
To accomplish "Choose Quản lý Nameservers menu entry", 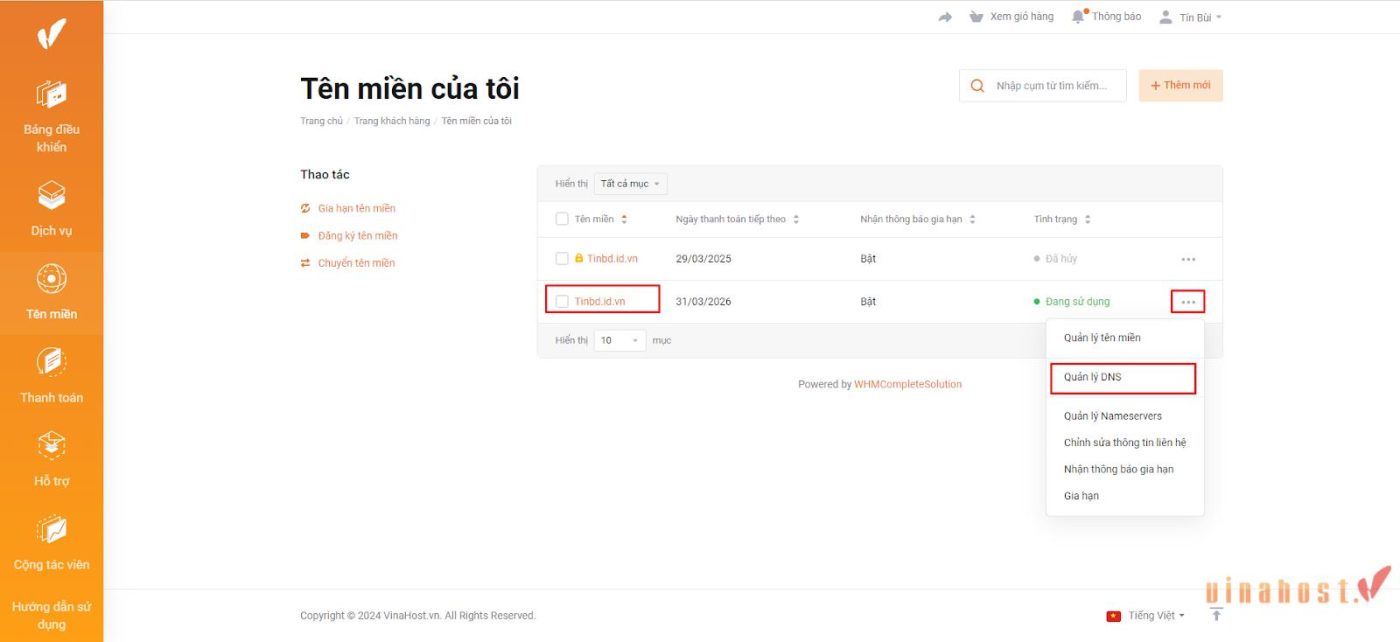I will click(x=1113, y=416).
